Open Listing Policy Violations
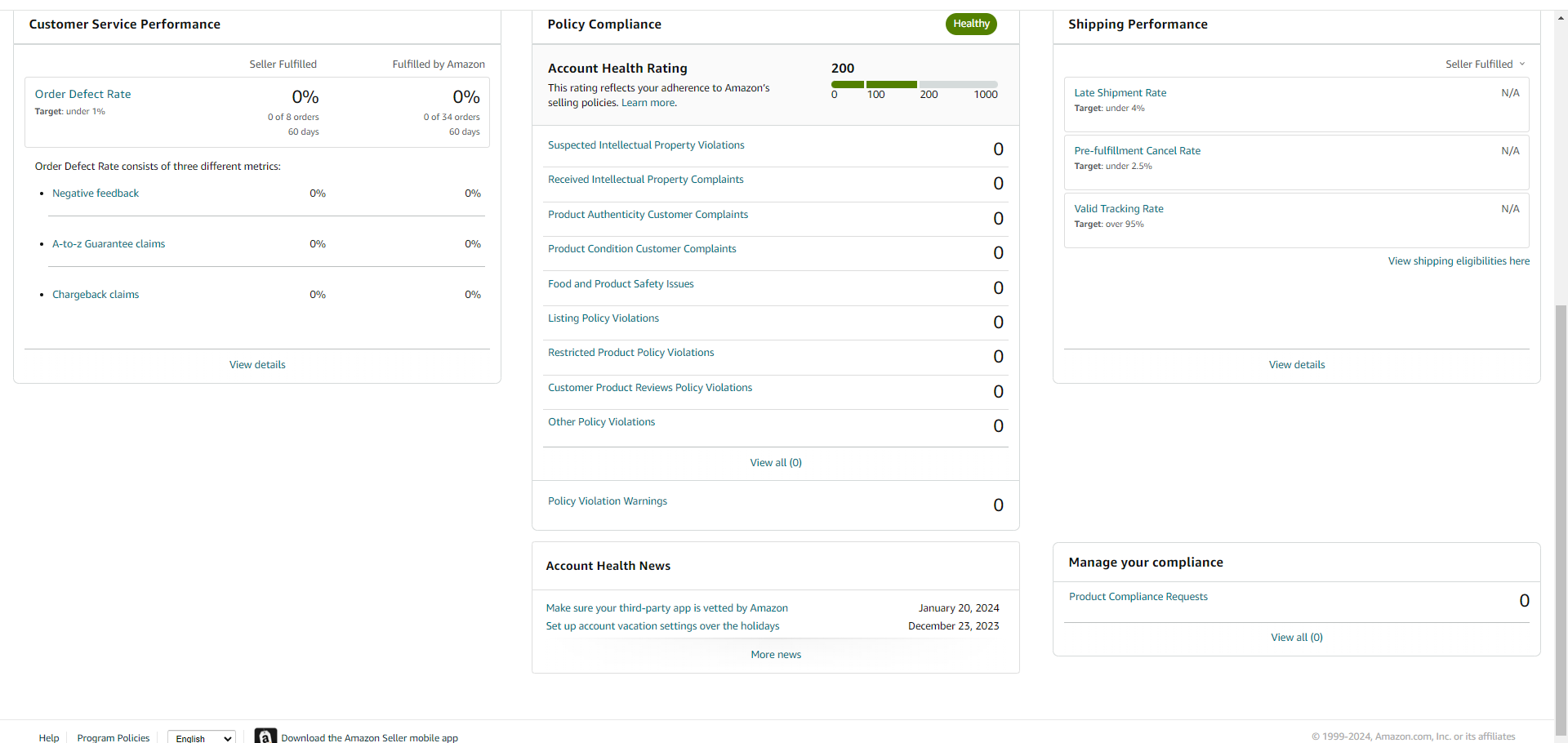Screen dimensions: 1568x743 (604, 318)
